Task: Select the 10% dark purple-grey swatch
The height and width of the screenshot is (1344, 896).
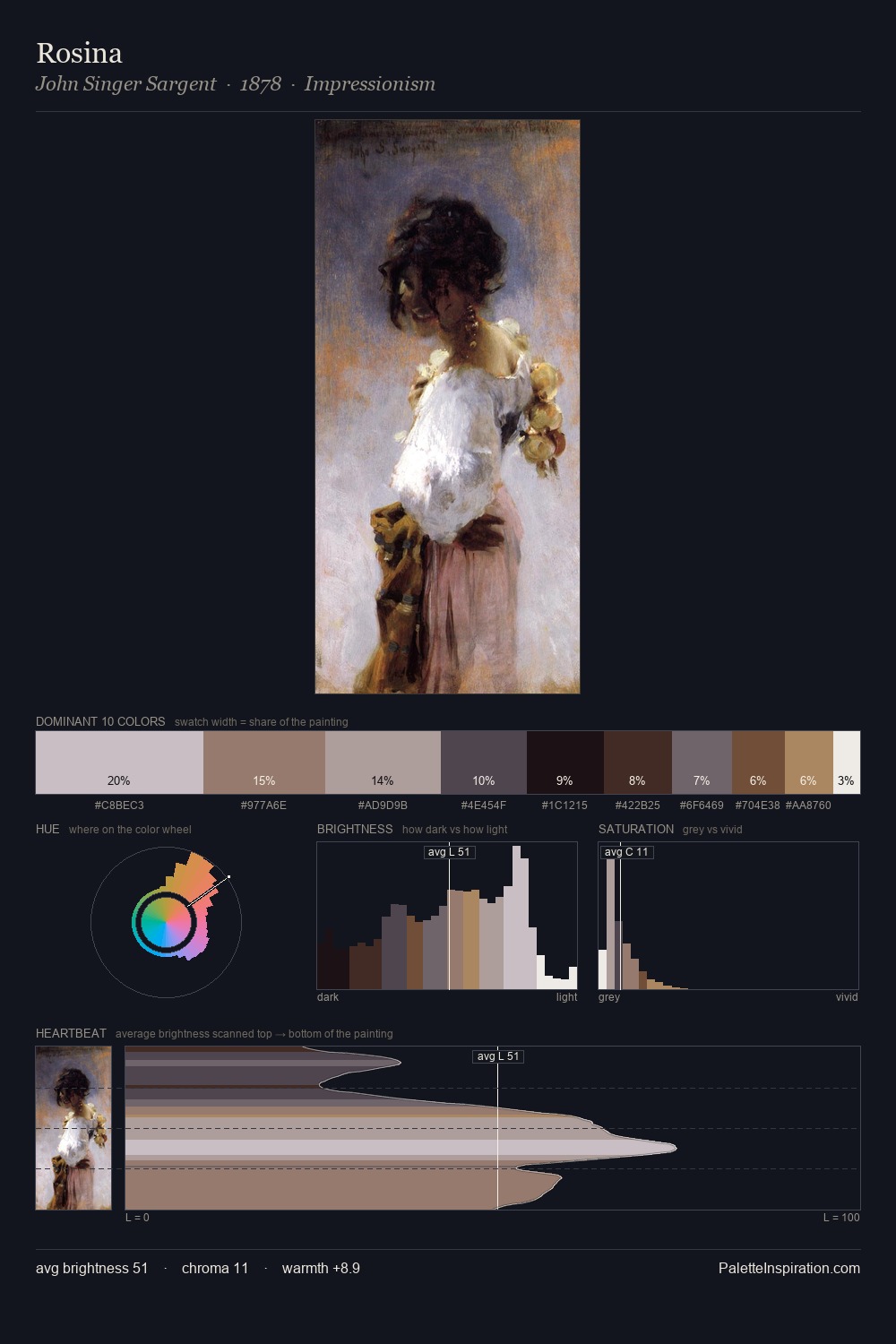Action: [x=484, y=762]
